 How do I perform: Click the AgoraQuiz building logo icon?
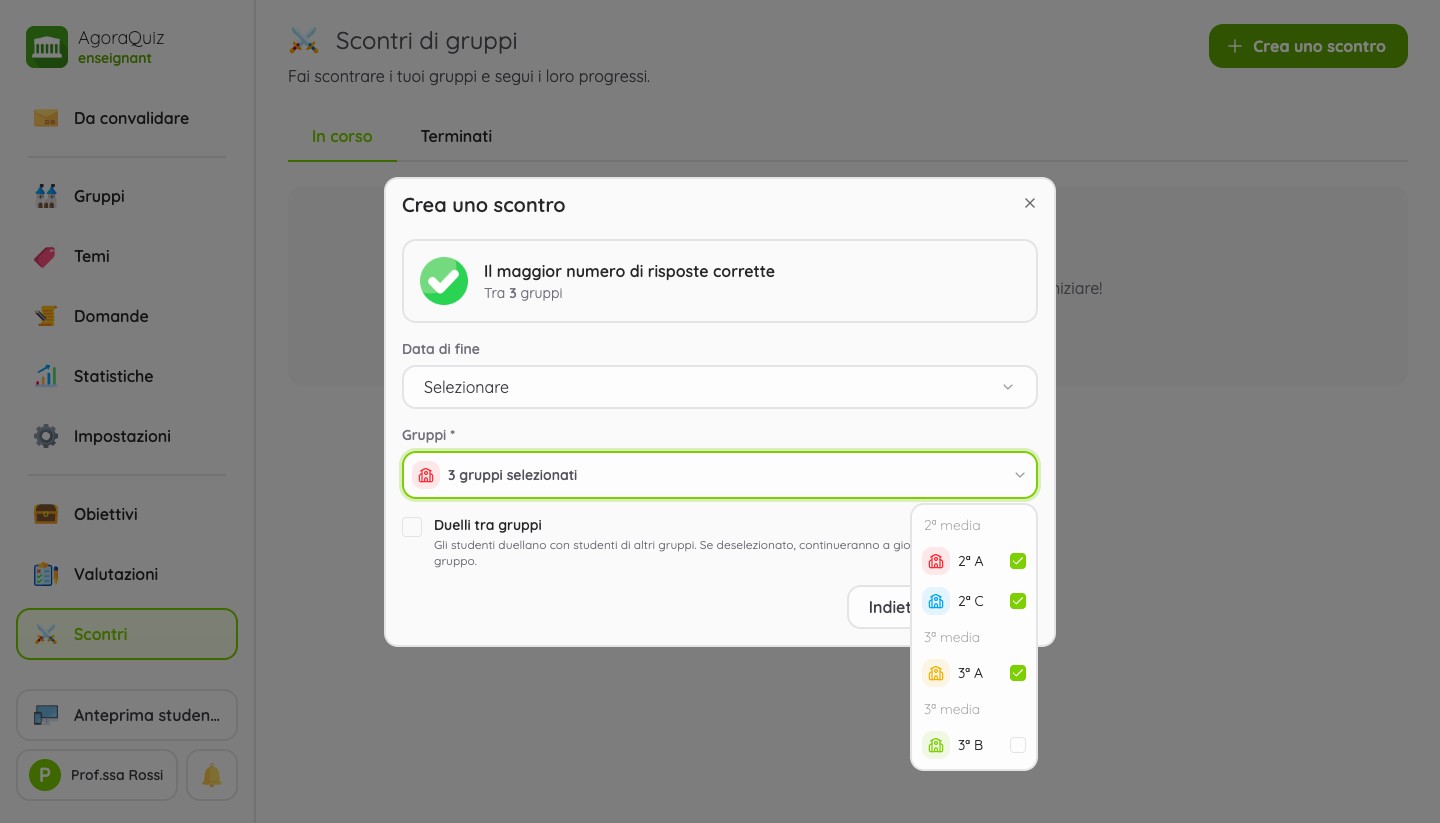pyautogui.click(x=47, y=47)
